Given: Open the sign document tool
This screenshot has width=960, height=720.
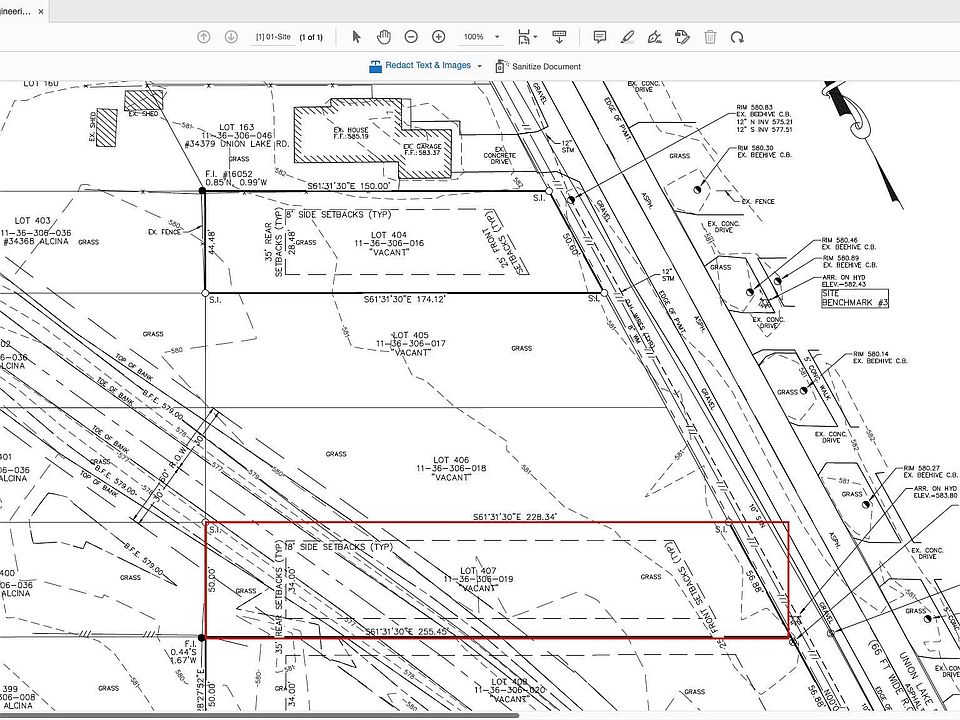Looking at the screenshot, I should point(655,37).
